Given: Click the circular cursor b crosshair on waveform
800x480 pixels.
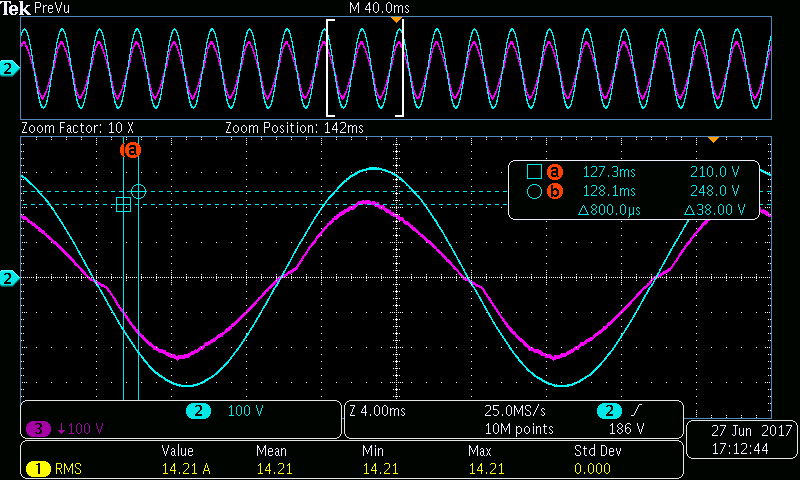Looking at the screenshot, I should click(x=138, y=192).
